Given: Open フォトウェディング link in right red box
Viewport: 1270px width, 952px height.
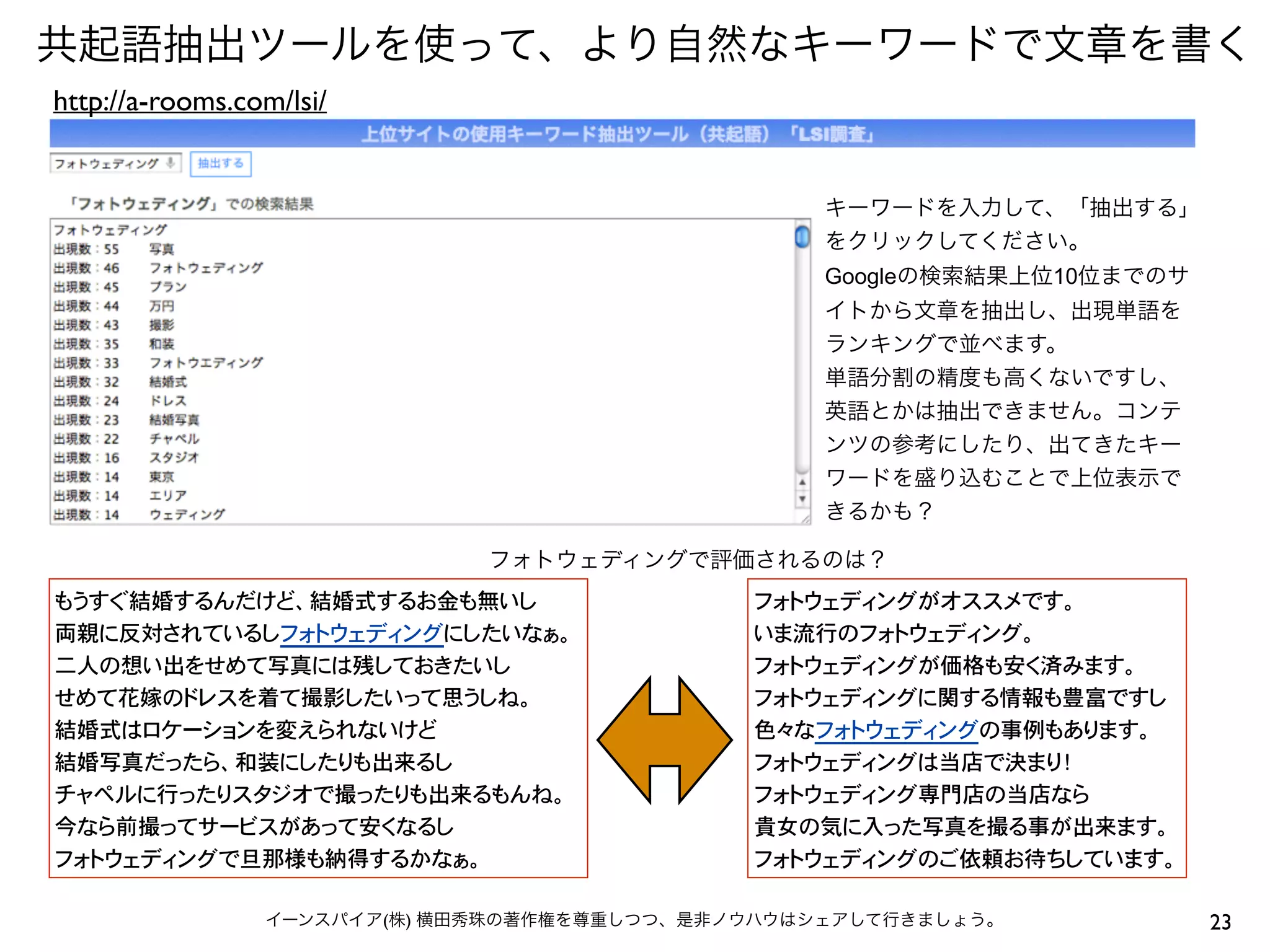Looking at the screenshot, I should (897, 730).
